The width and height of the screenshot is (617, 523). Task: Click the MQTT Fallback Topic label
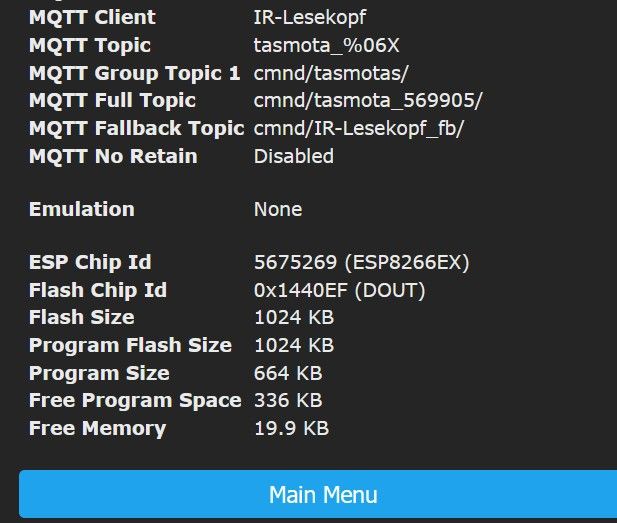tap(136, 128)
